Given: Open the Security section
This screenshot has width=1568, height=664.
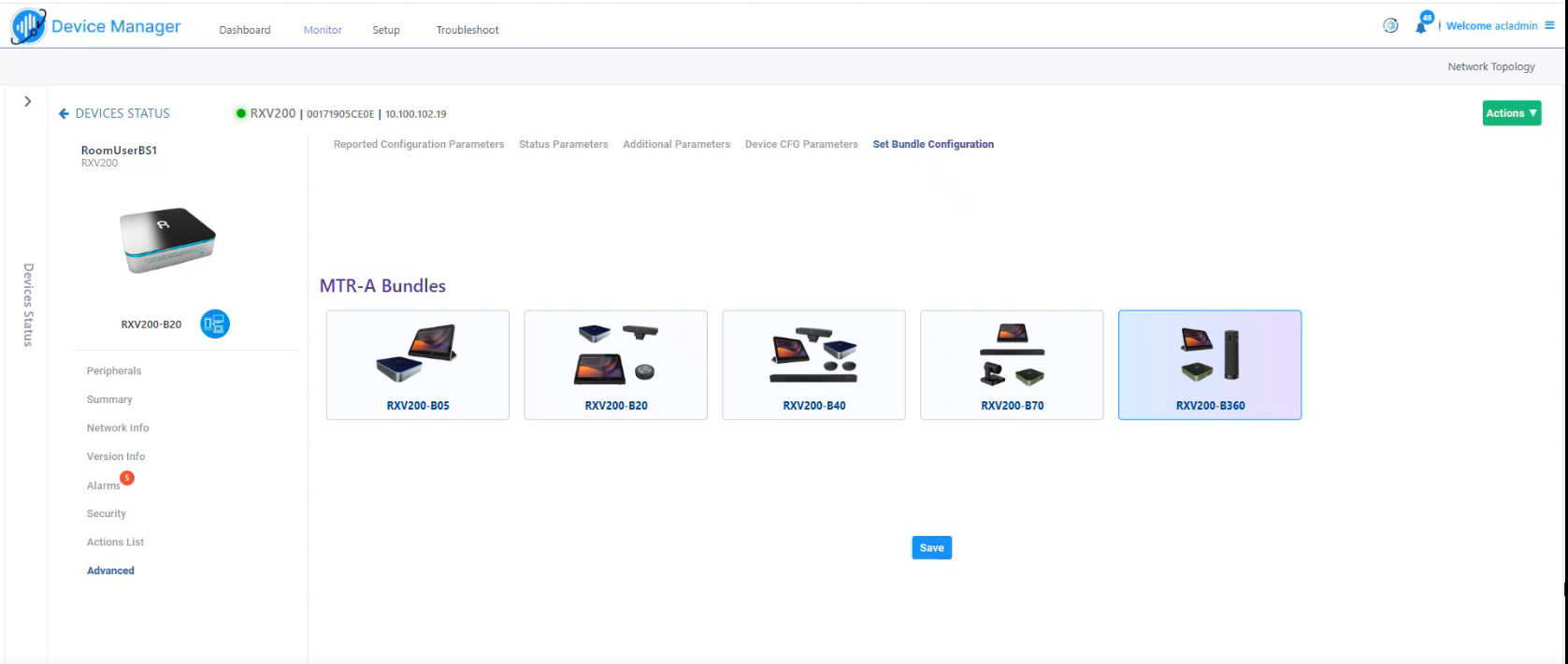Looking at the screenshot, I should click(x=107, y=513).
